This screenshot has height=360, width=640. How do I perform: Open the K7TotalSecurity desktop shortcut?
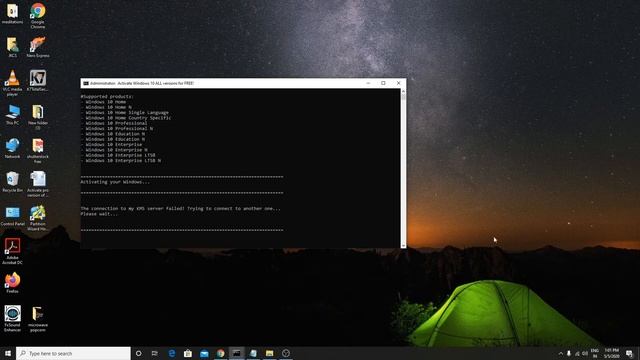38,81
